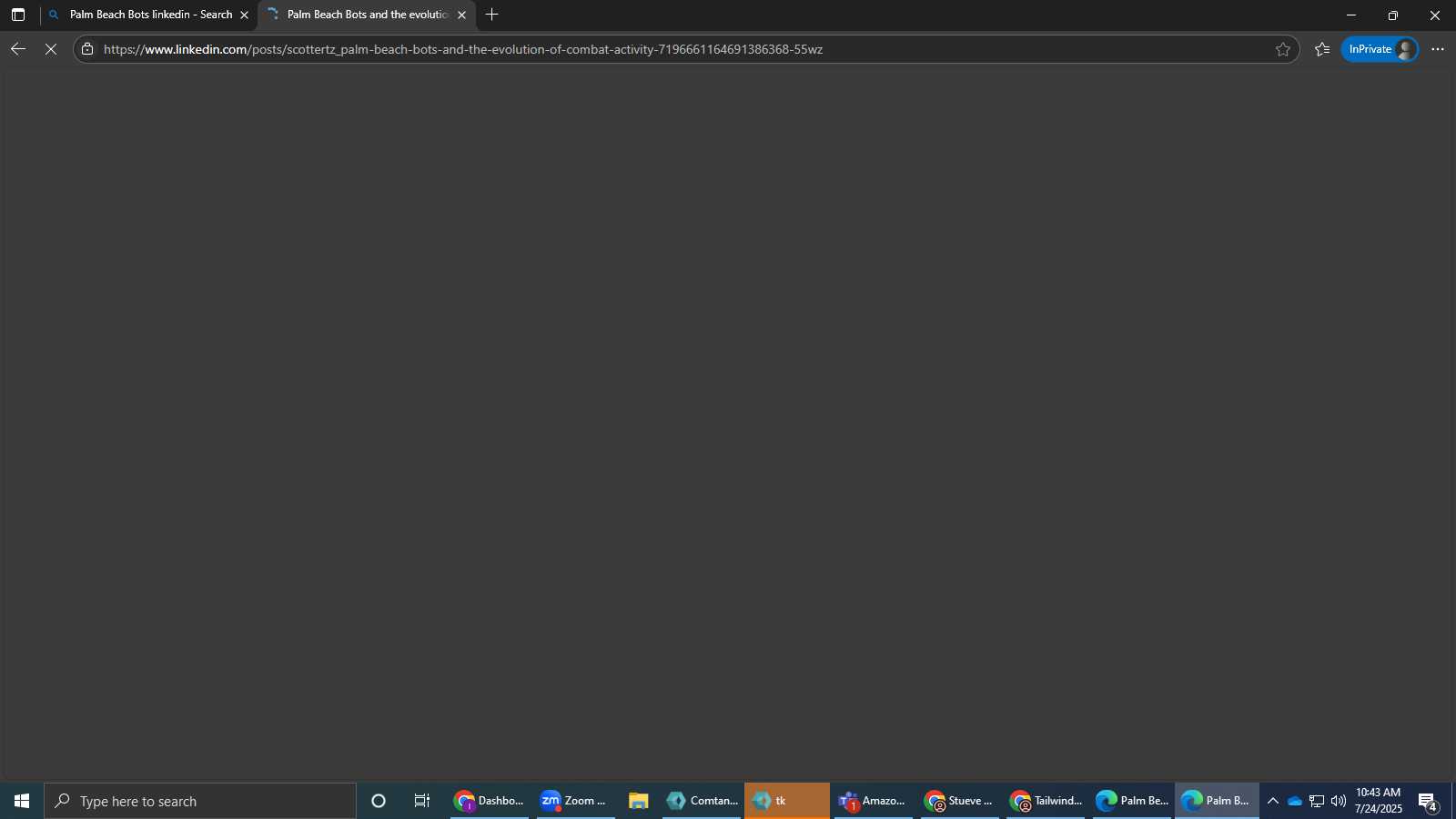Close the Palm Beach Bots evolution tab
The image size is (1456, 819).
tap(461, 15)
